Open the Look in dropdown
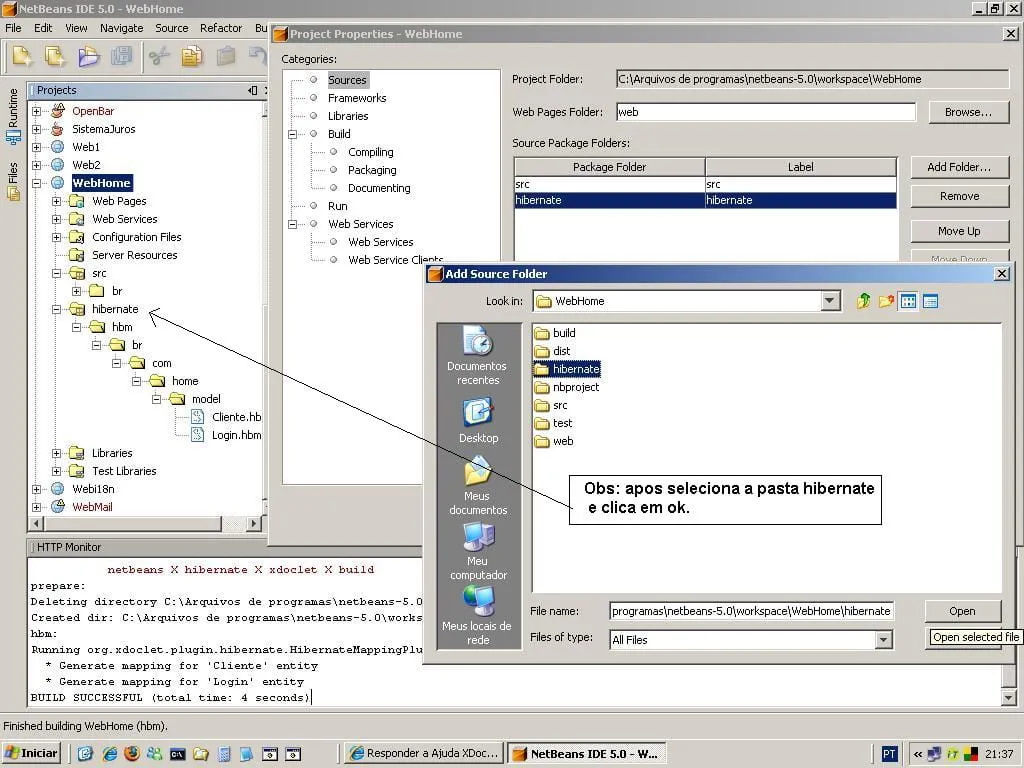1024x768 pixels. (829, 301)
